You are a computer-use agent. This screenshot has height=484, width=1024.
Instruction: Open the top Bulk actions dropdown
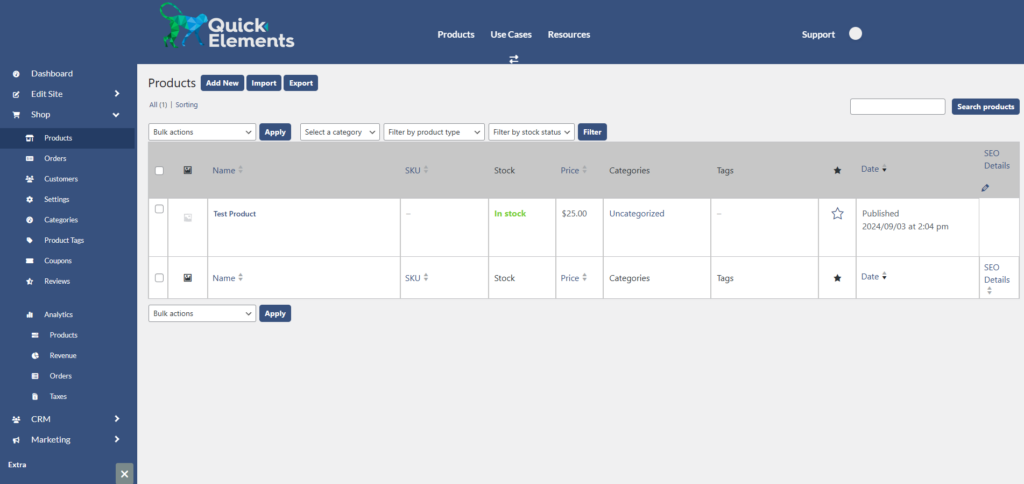[202, 132]
